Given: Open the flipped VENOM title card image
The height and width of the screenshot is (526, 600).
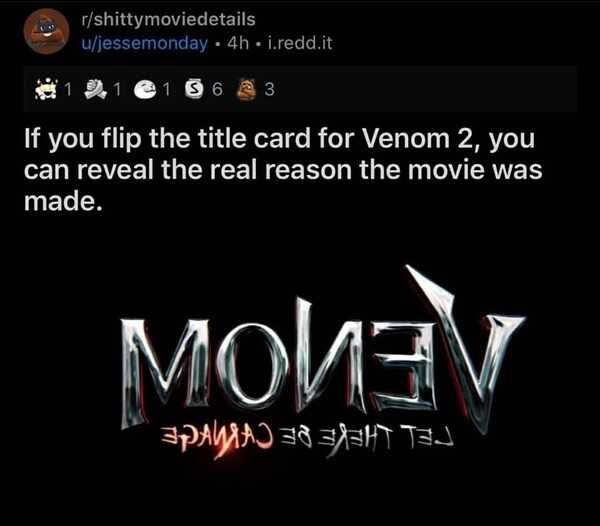Looking at the screenshot, I should (x=323, y=362).
